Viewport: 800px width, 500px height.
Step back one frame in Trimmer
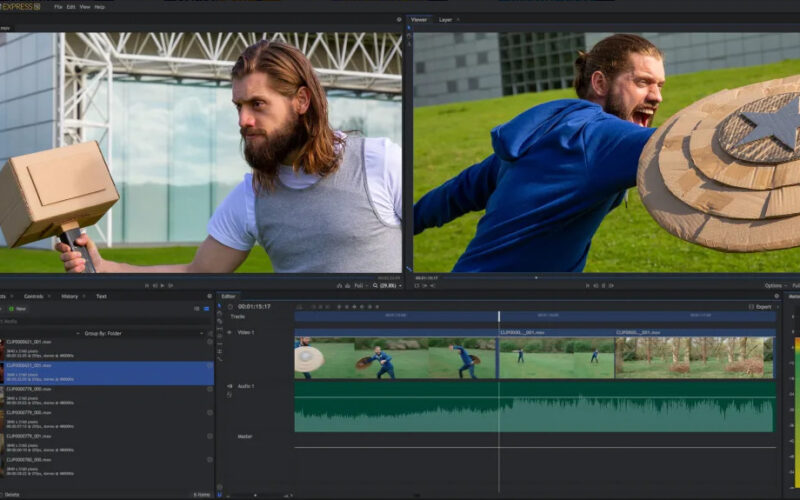(155, 286)
